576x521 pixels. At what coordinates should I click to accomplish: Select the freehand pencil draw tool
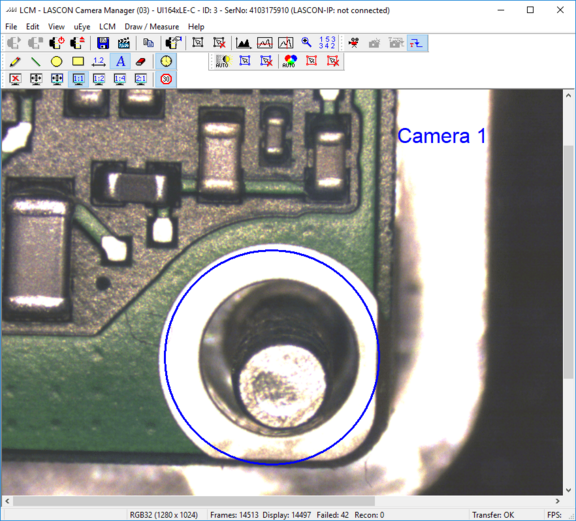(x=15, y=61)
